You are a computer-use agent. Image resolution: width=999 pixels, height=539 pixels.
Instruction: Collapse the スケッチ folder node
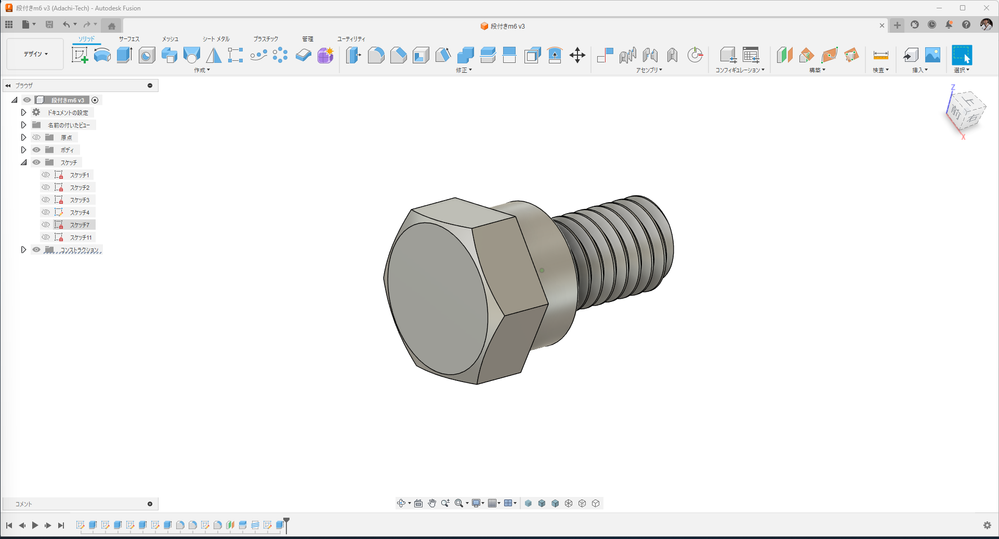click(x=24, y=162)
